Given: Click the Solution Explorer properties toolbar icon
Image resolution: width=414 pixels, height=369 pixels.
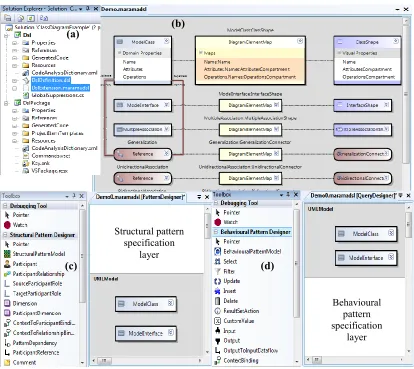Looking at the screenshot, I should tap(7, 18).
